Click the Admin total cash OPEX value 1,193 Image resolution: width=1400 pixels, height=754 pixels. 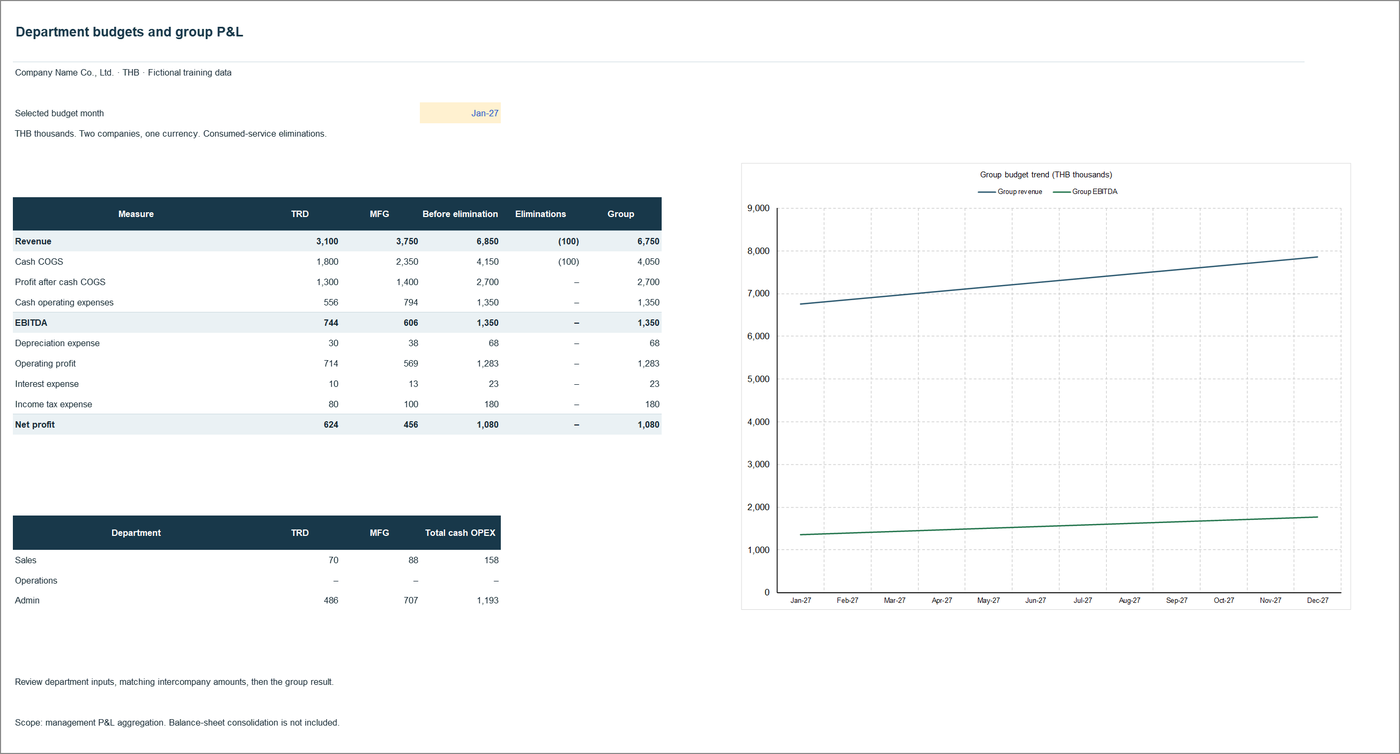coord(487,601)
